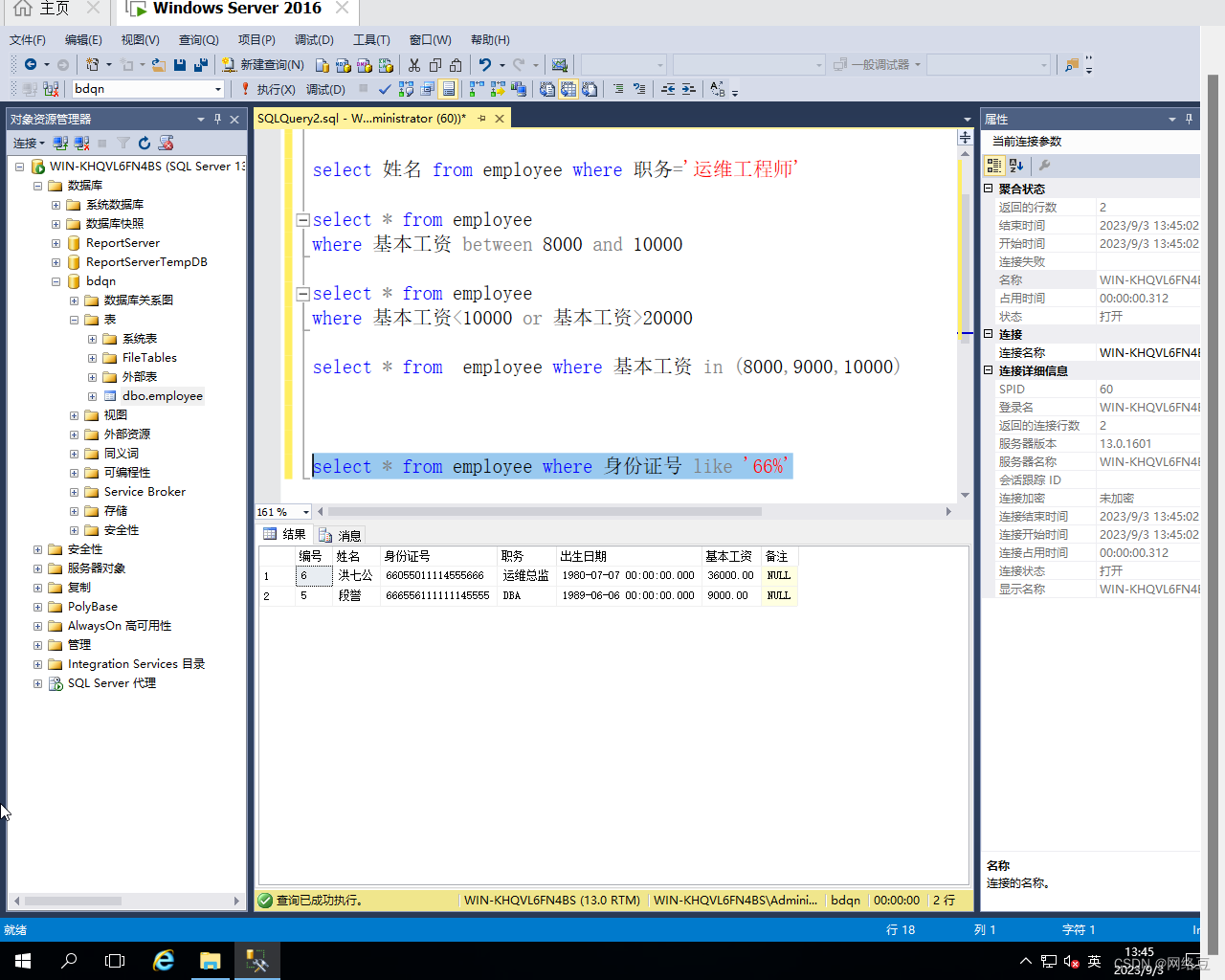This screenshot has width=1225, height=980.
Task: Click the Open File folder icon
Action: click(x=159, y=64)
